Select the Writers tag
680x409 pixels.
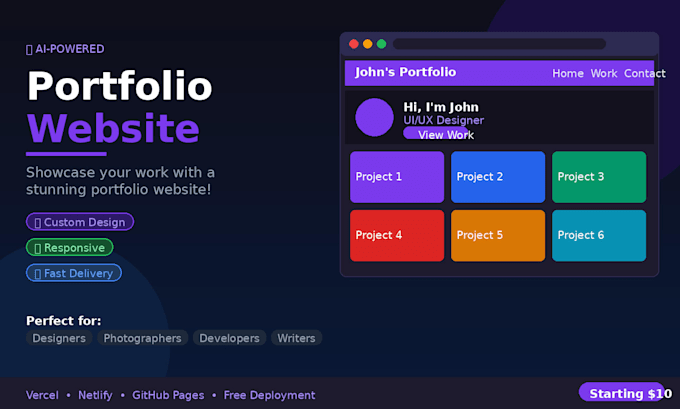(296, 338)
